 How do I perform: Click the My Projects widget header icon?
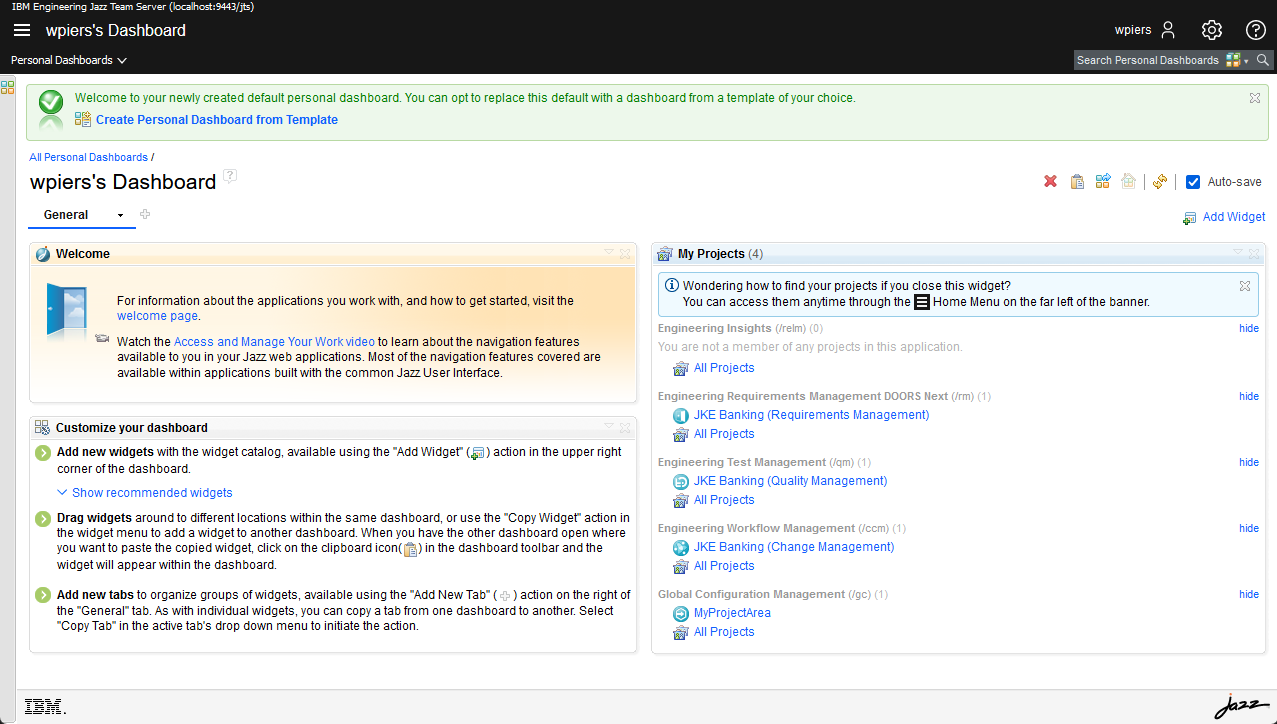[665, 254]
